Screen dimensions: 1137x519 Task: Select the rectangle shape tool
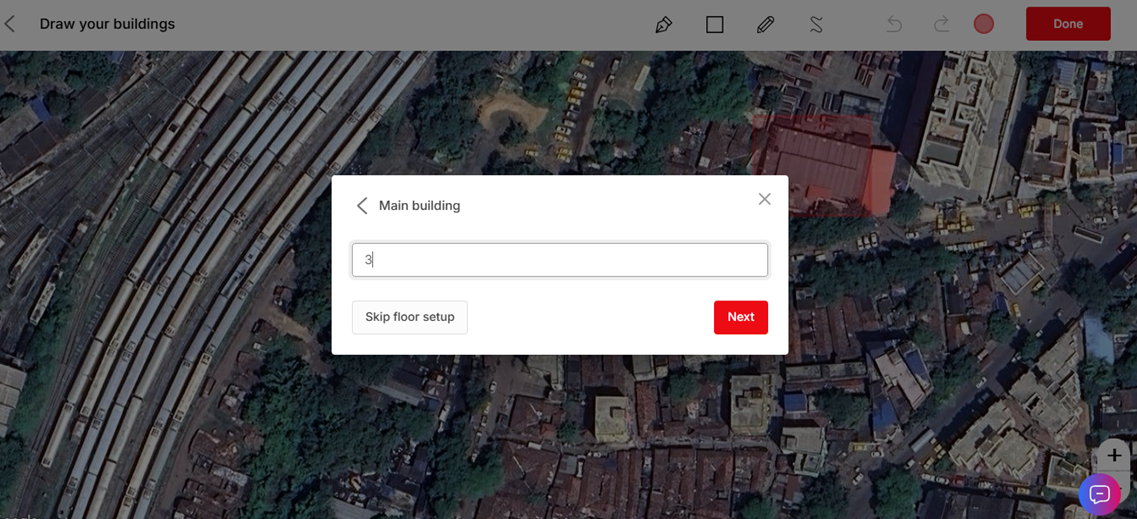click(x=714, y=25)
